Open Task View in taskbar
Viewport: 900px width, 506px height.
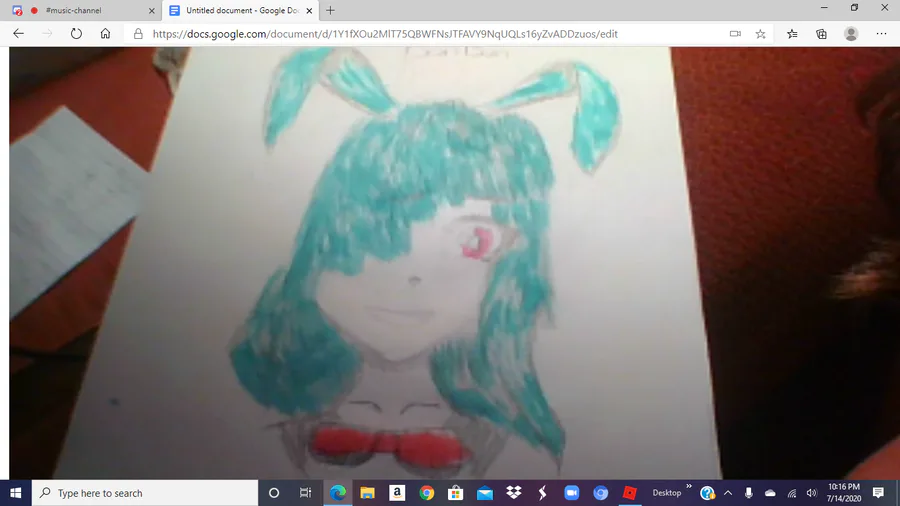tap(305, 493)
